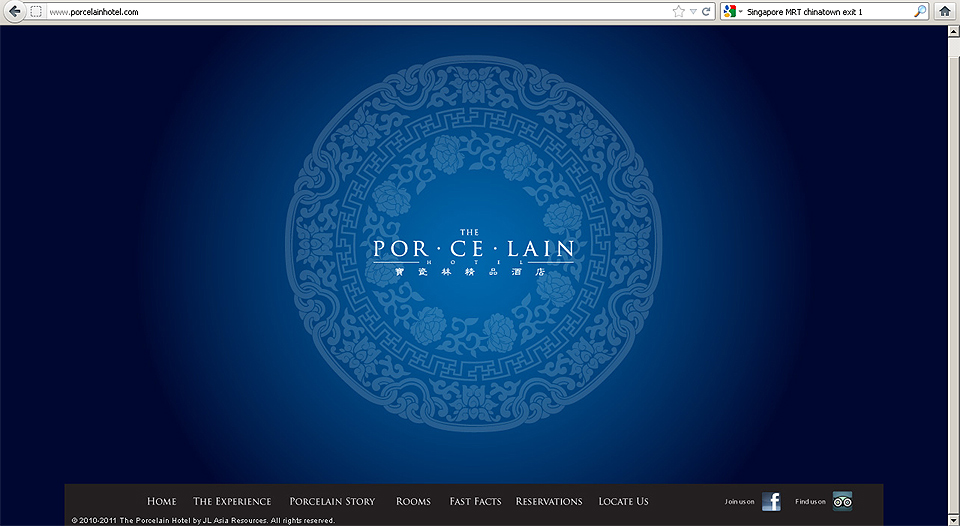Open the URL history dropdown arrow

coord(693,12)
